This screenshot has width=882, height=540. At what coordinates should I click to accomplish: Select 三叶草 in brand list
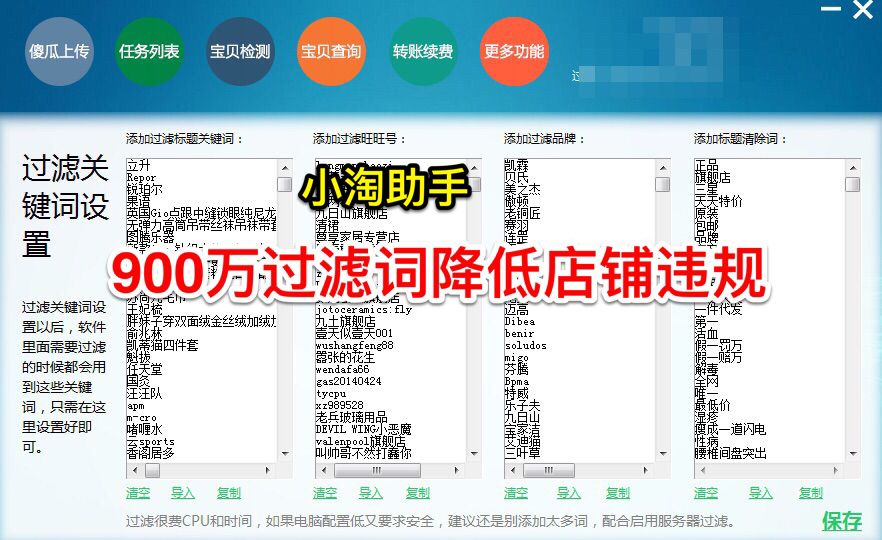click(523, 453)
